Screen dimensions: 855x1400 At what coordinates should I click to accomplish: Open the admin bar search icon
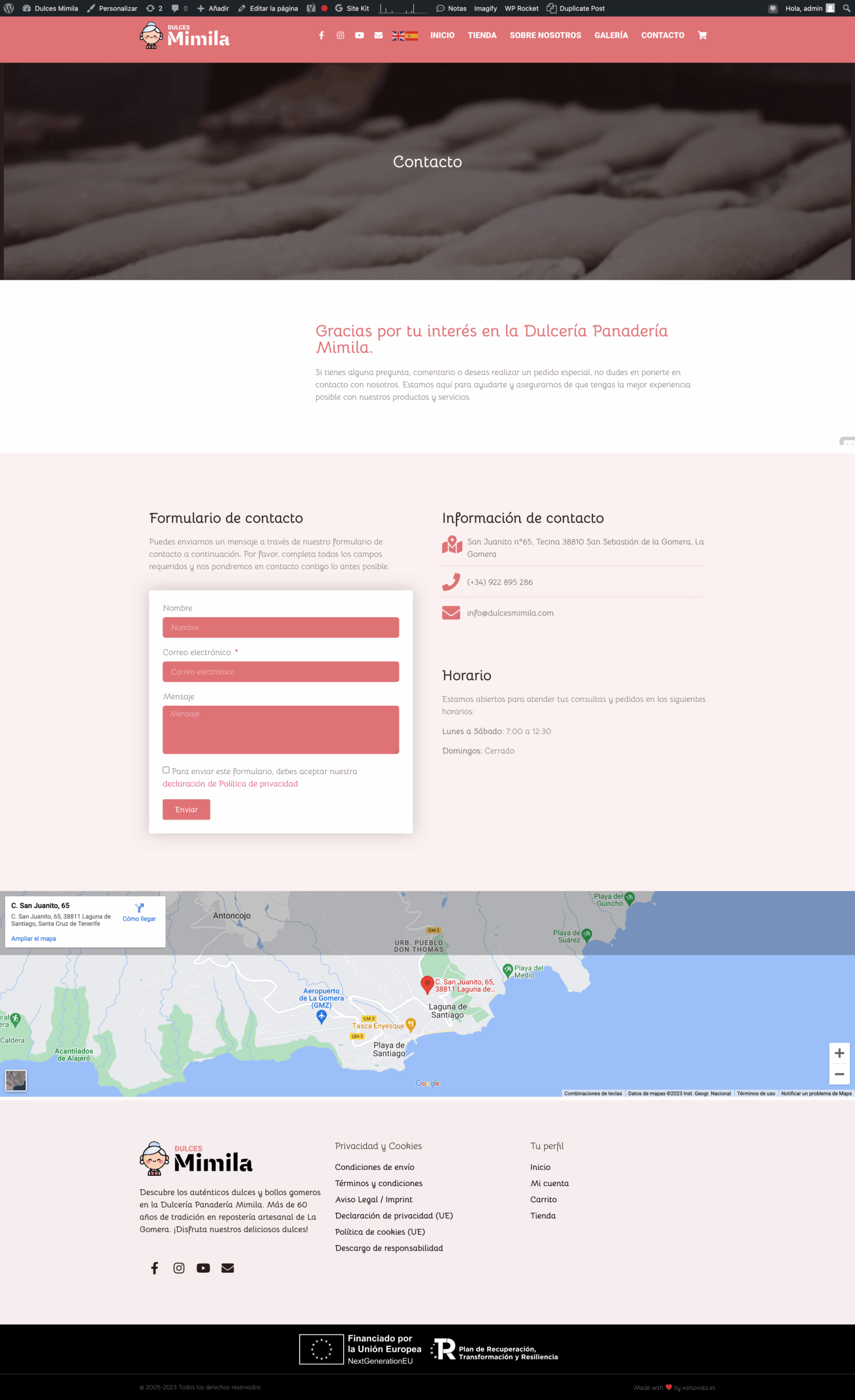click(x=846, y=8)
